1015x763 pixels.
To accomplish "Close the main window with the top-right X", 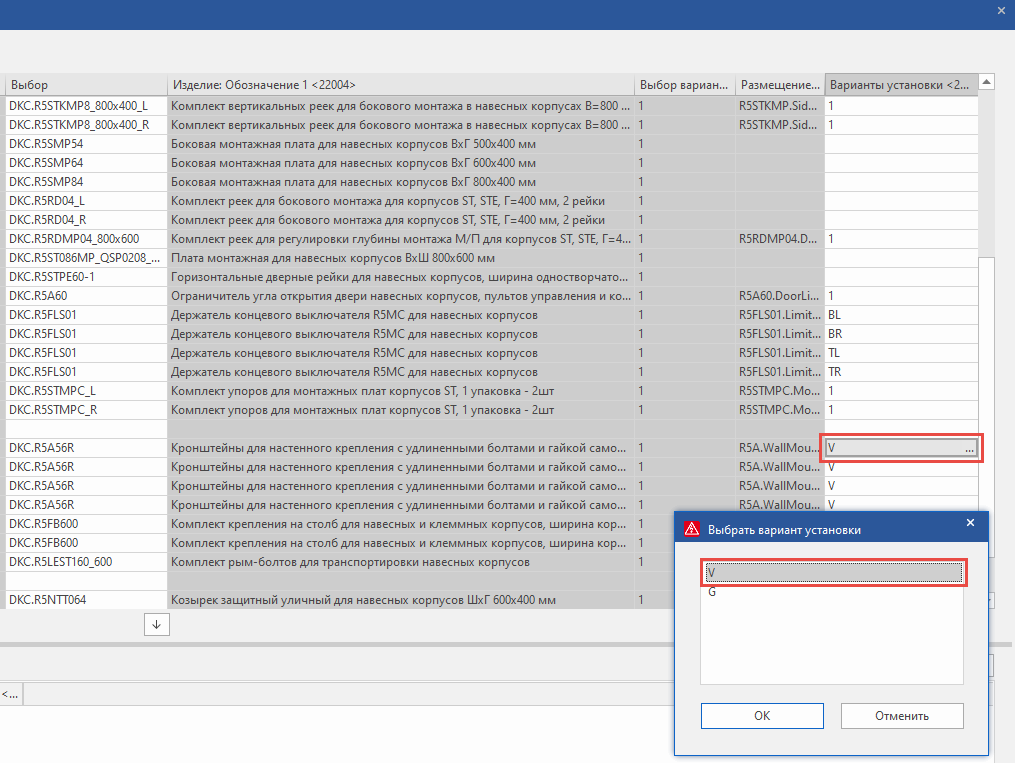I will tap(1001, 11).
